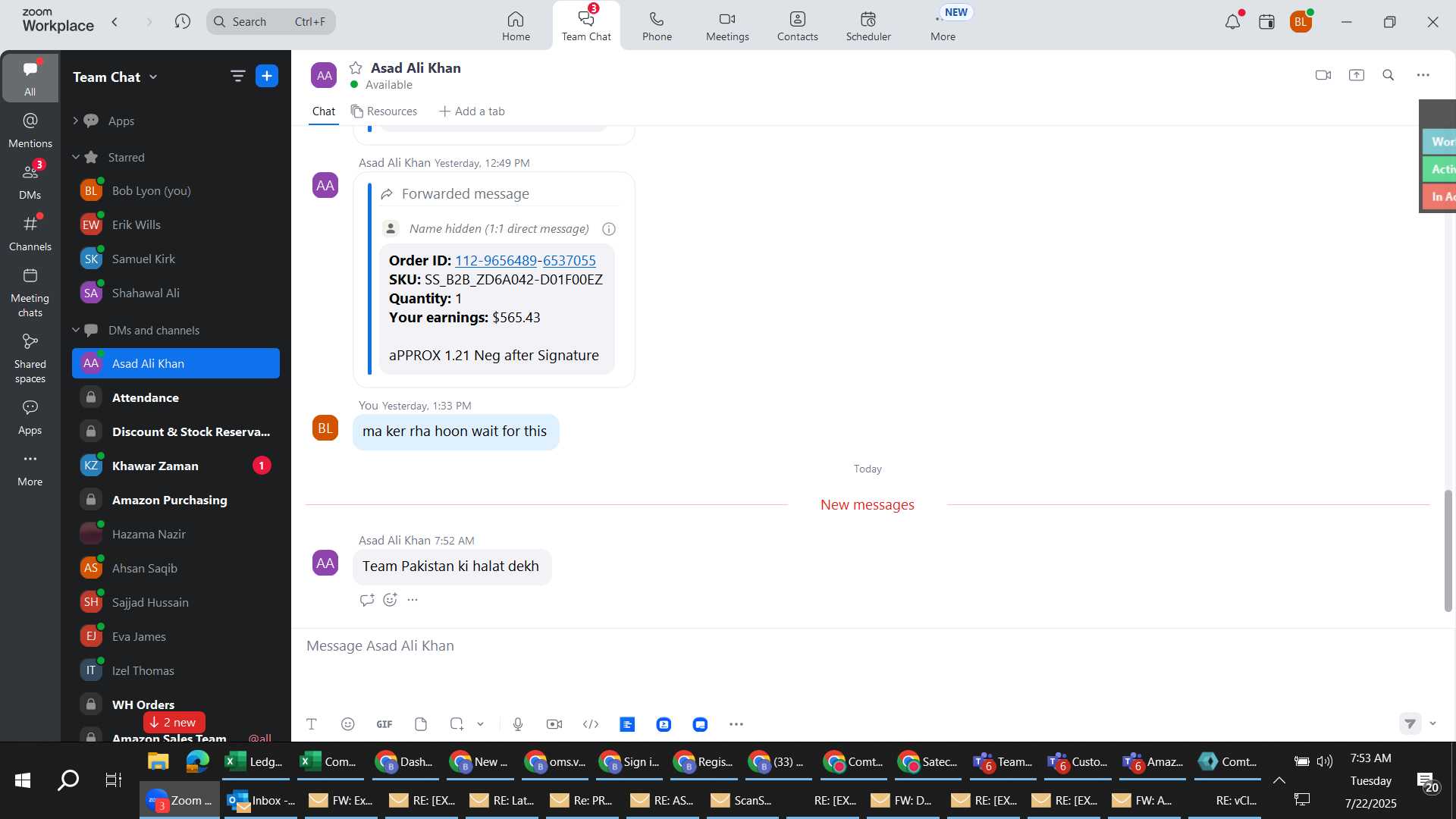This screenshot has width=1456, height=819.
Task: Open order link 6537055
Action: point(569,260)
